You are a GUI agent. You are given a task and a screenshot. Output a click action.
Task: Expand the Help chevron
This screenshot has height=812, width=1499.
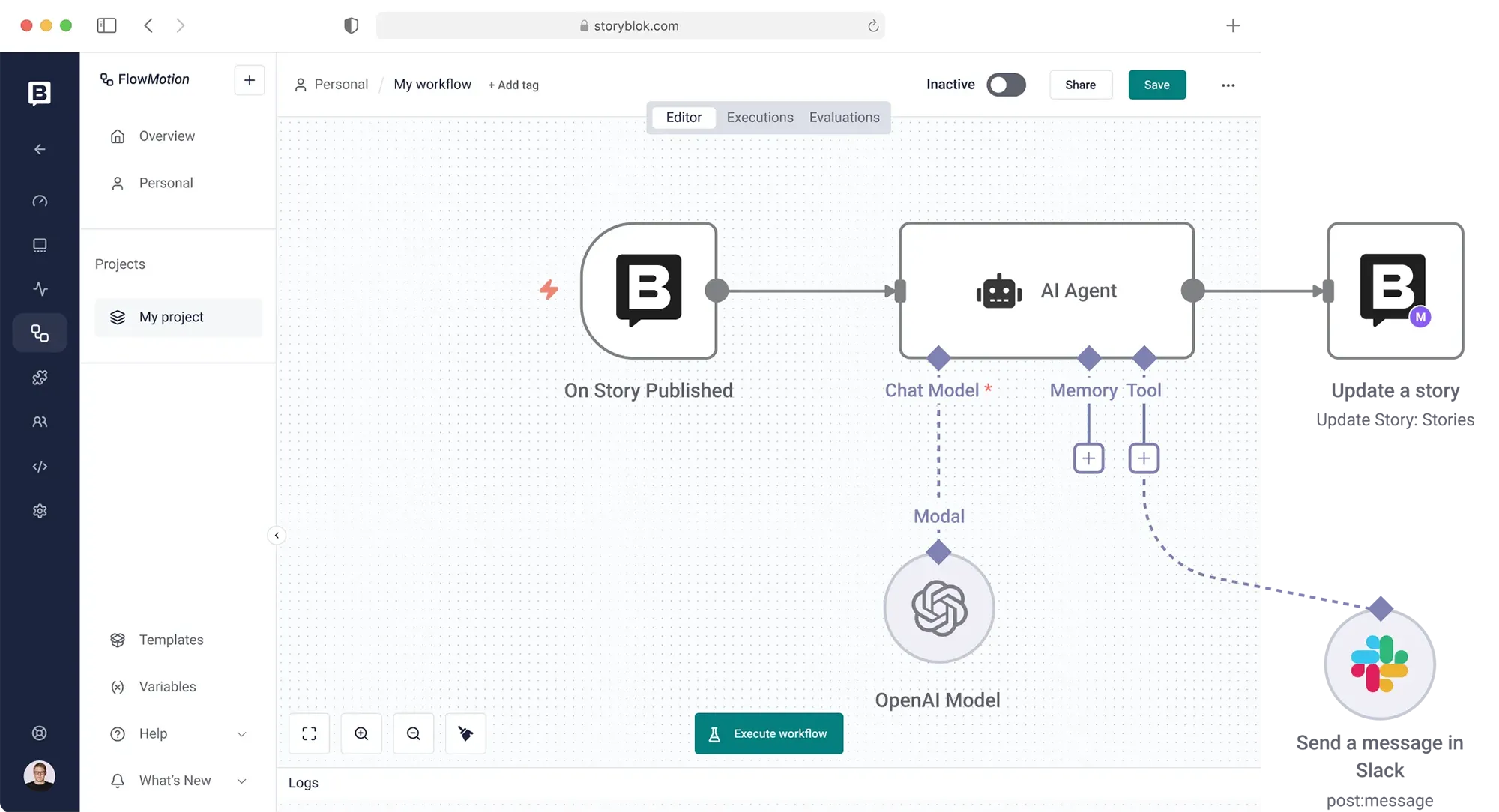tap(241, 734)
